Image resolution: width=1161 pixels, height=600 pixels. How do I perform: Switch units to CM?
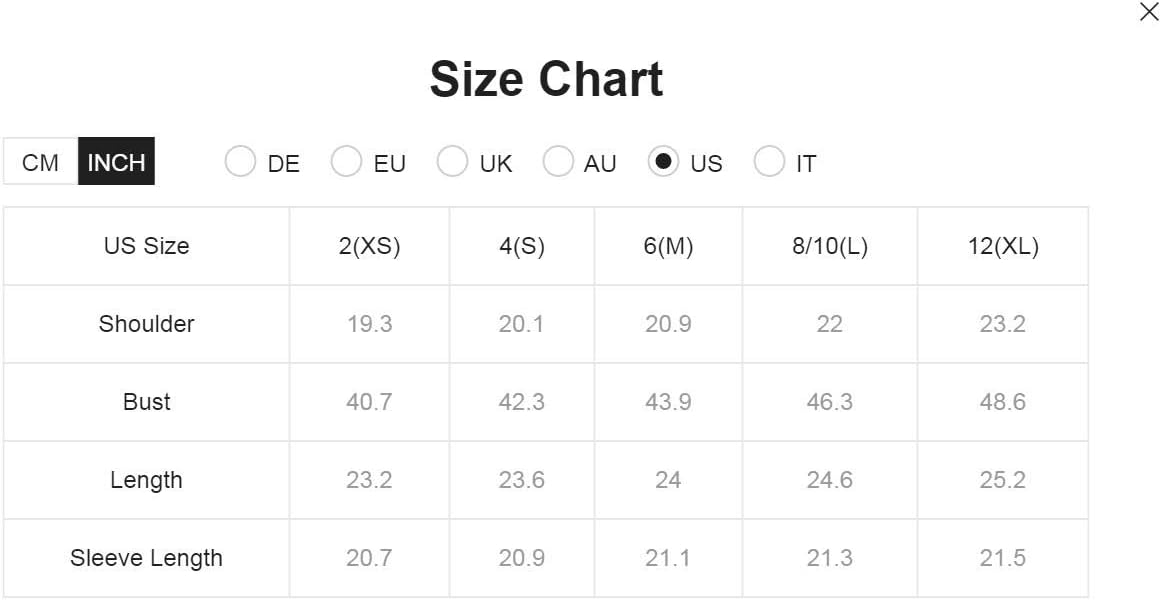(41, 161)
